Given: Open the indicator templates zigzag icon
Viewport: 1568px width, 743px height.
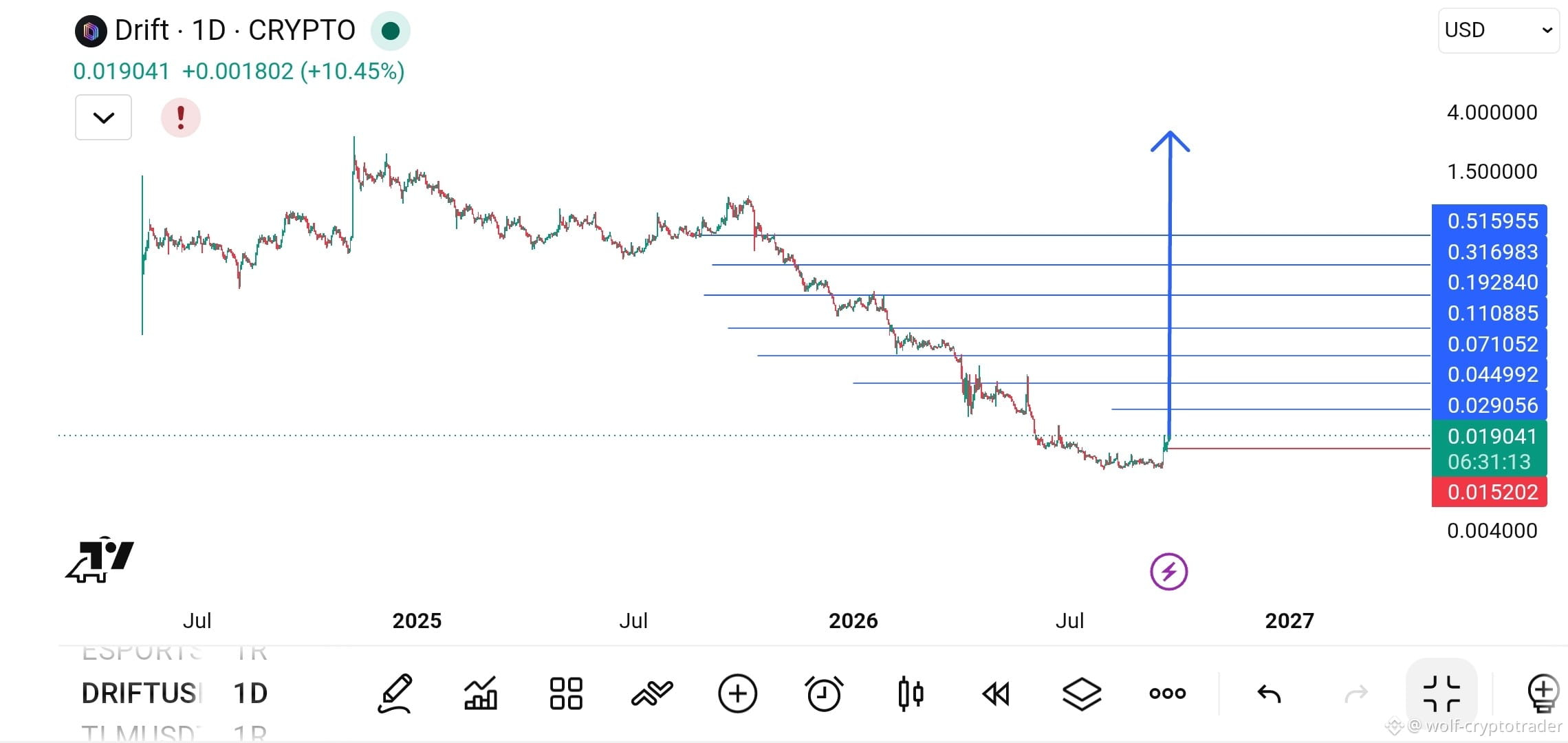Looking at the screenshot, I should (x=652, y=693).
